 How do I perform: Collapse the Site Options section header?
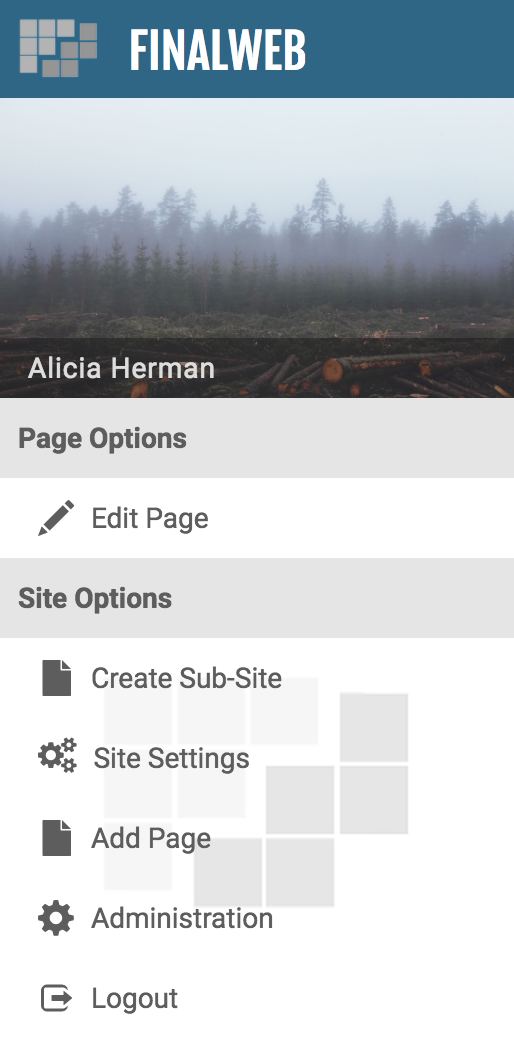point(257,598)
